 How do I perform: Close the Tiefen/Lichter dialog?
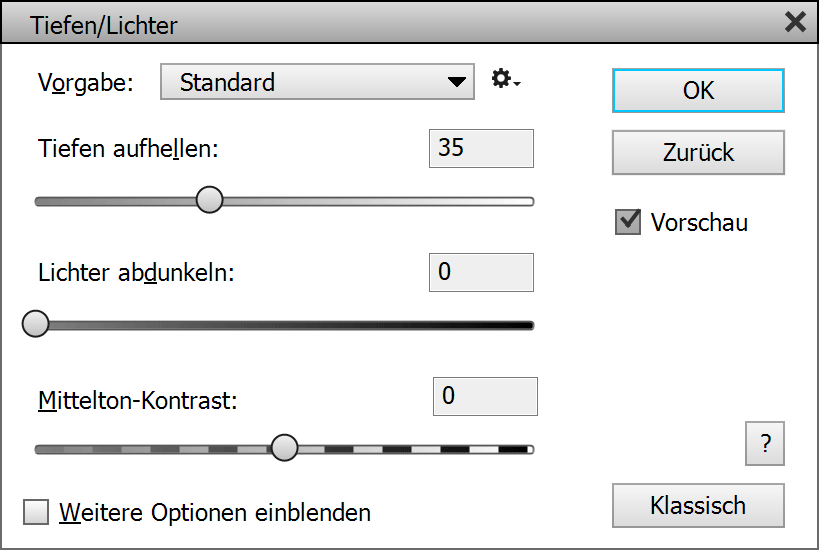pos(795,22)
